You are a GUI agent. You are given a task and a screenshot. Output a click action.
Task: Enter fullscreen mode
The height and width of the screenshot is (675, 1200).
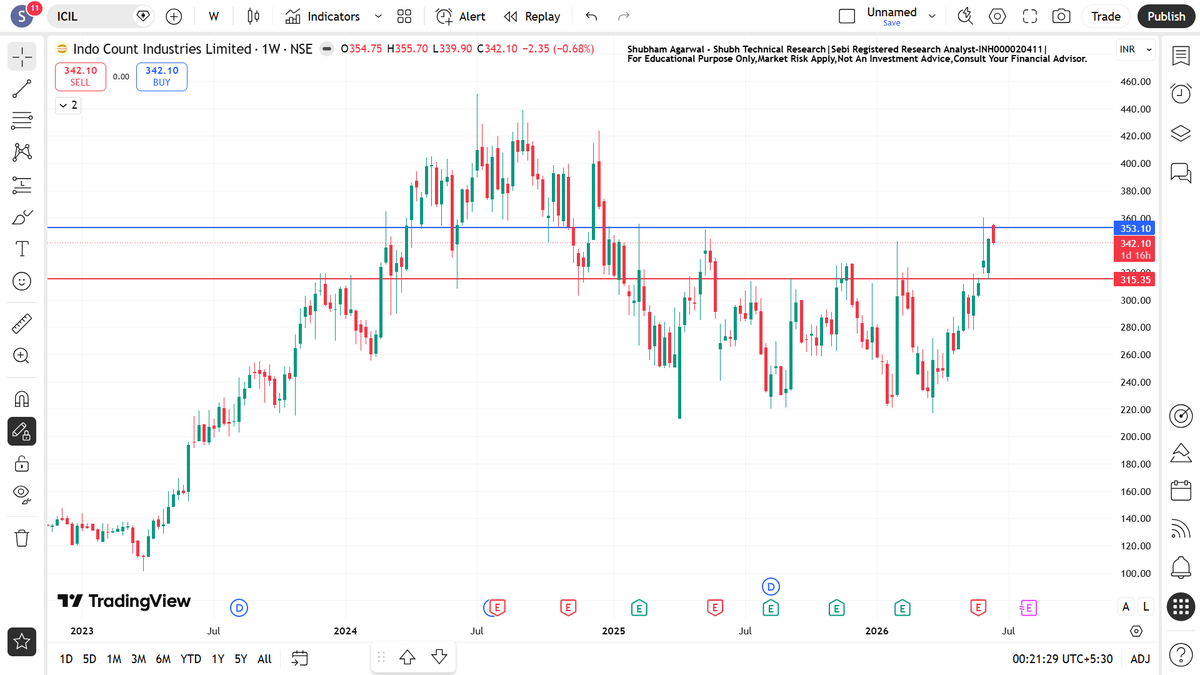click(1030, 16)
